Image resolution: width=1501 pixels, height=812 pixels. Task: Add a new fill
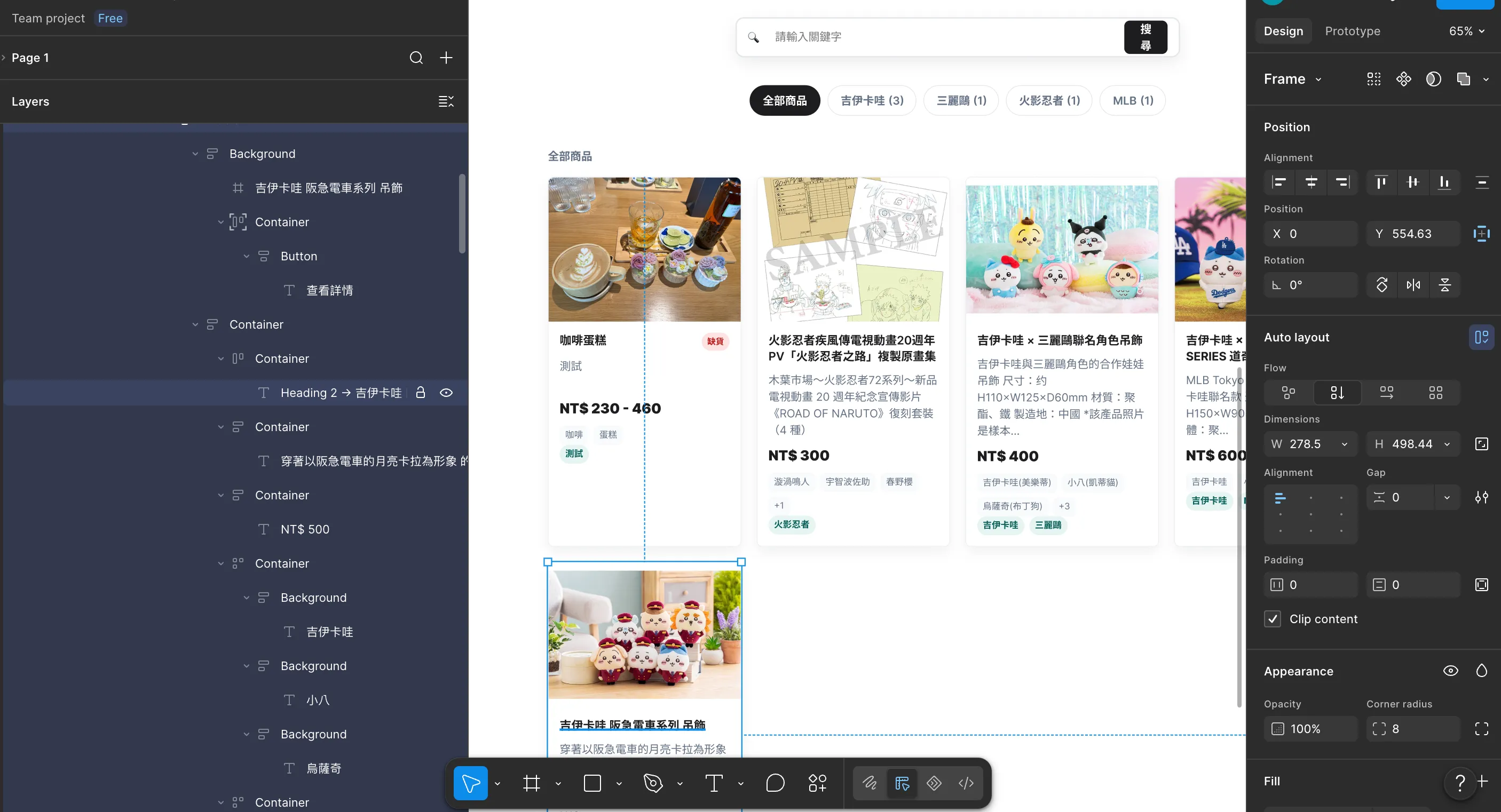click(1482, 781)
